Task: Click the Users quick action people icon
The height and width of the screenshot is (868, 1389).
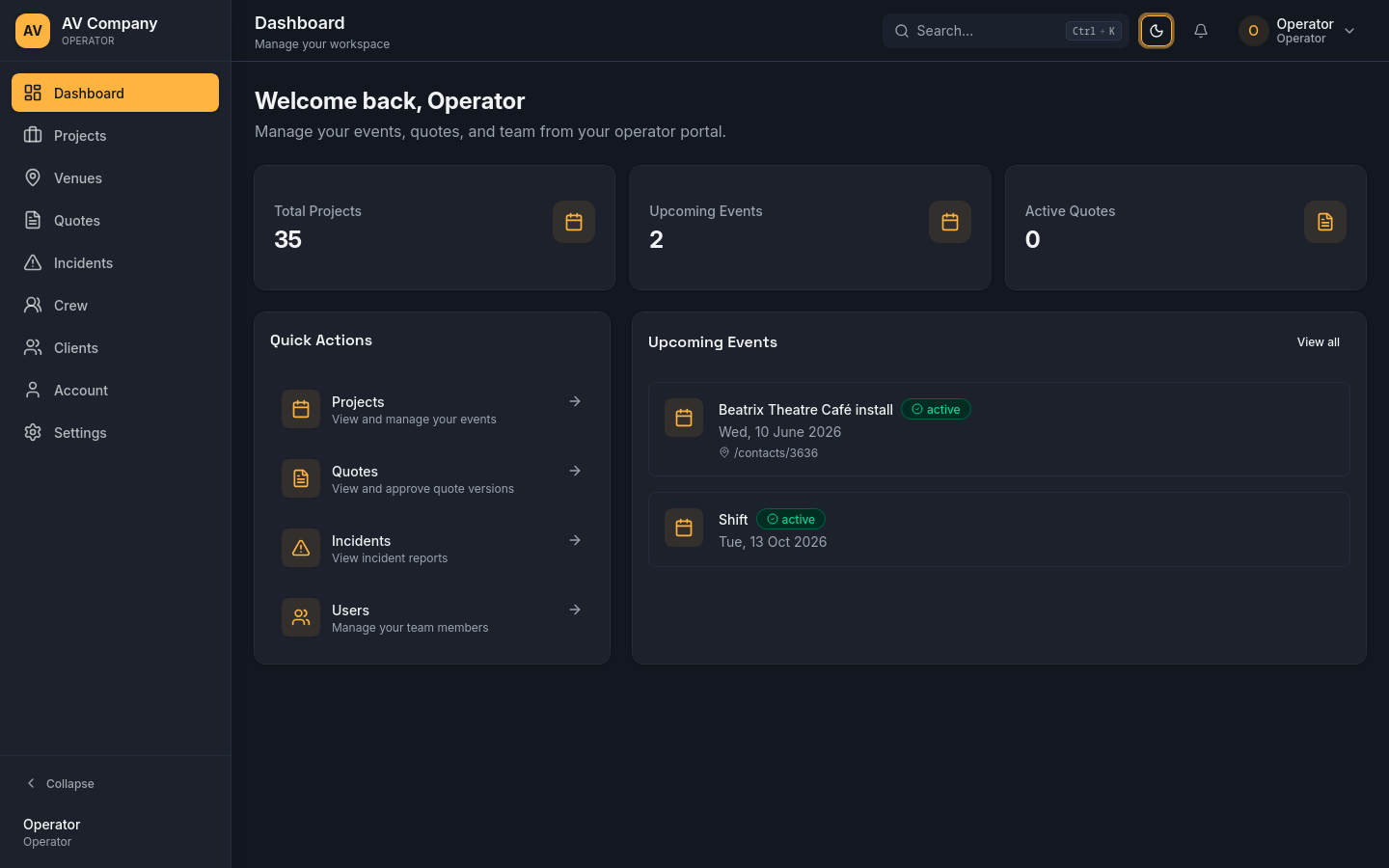Action: (x=301, y=617)
